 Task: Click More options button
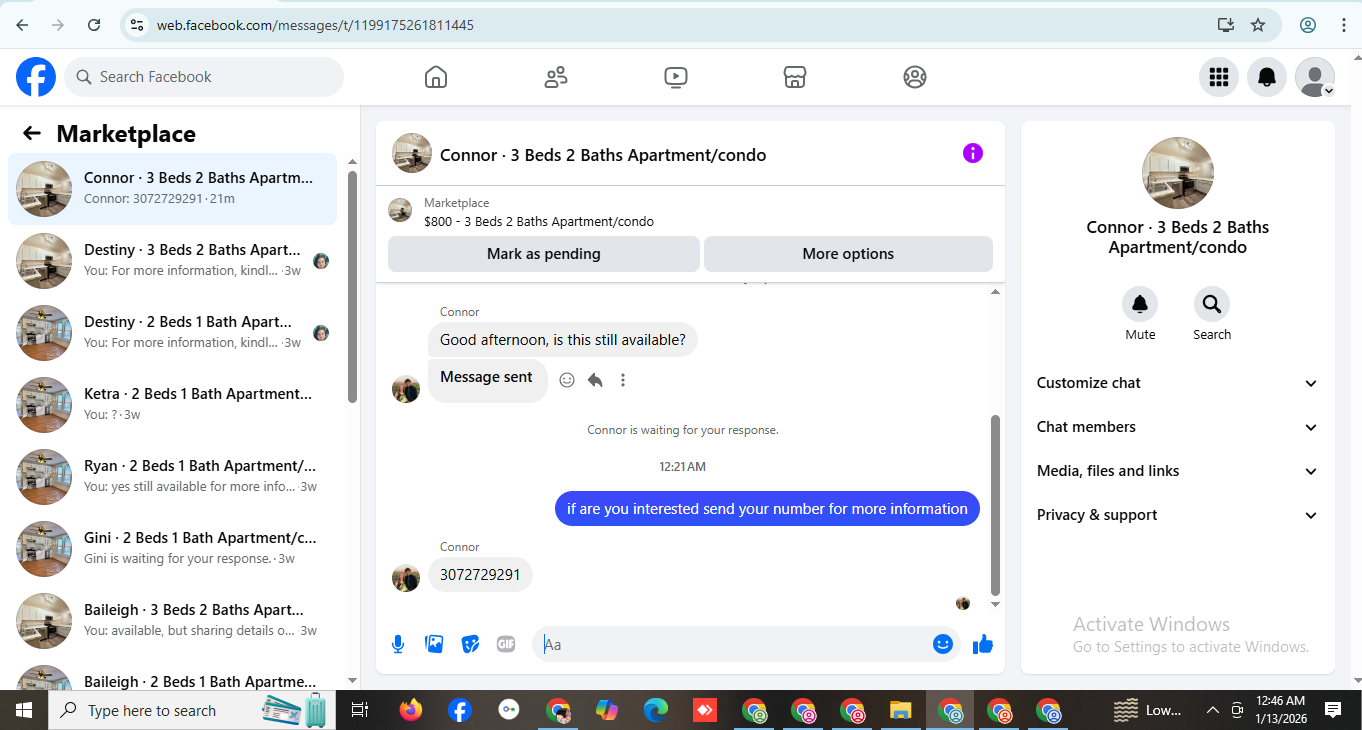848,254
